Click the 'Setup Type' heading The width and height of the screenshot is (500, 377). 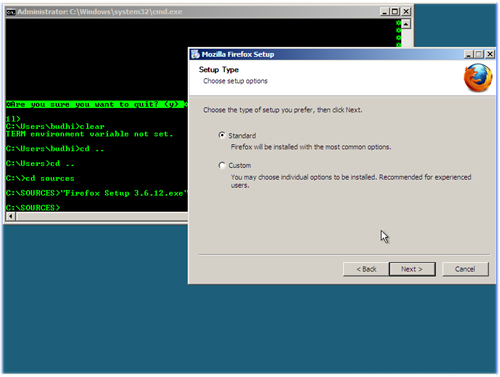tap(219, 70)
